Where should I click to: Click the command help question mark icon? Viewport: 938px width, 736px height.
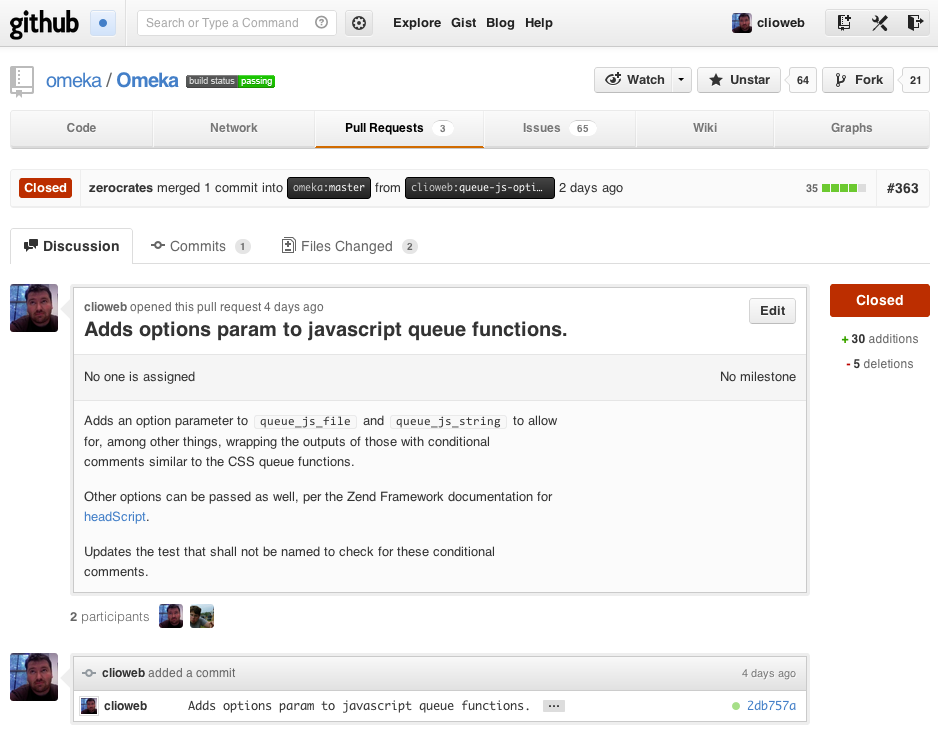point(321,23)
